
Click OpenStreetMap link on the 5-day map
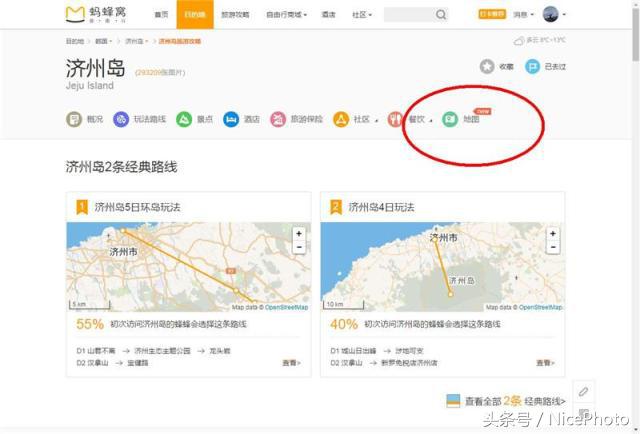click(287, 307)
